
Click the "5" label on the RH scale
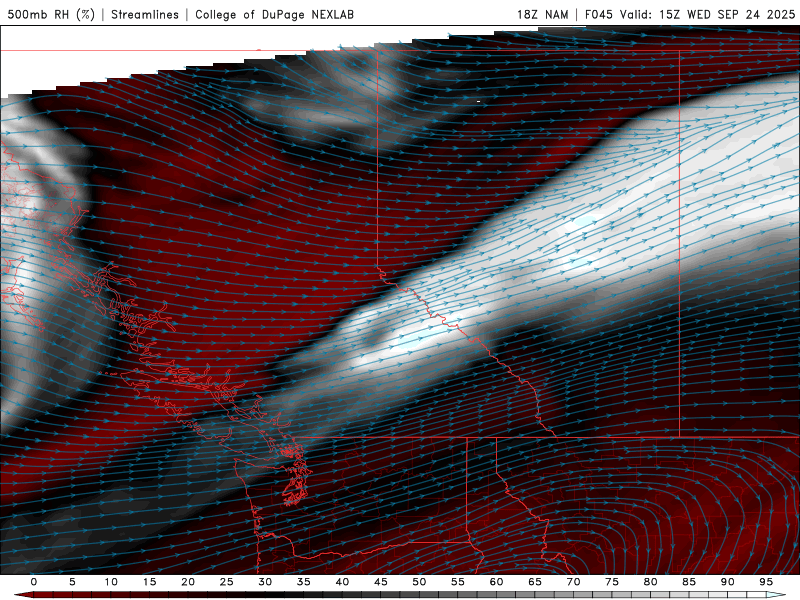[72, 582]
